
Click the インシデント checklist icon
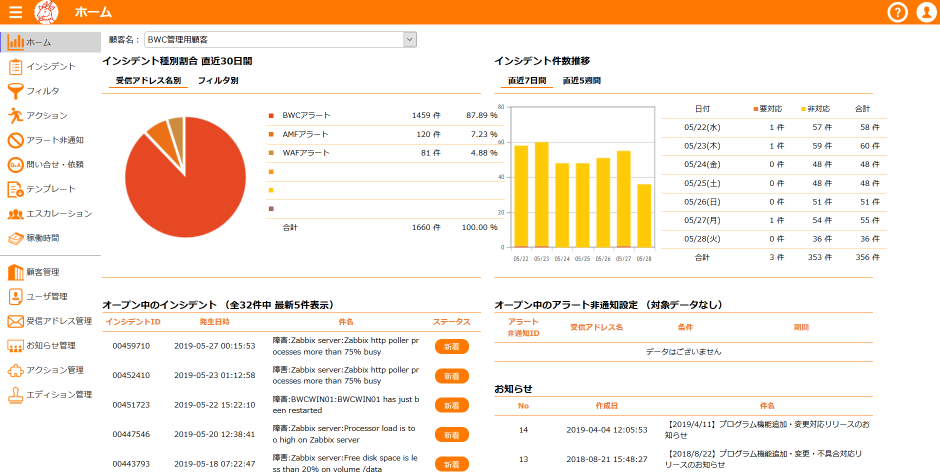click(16, 67)
